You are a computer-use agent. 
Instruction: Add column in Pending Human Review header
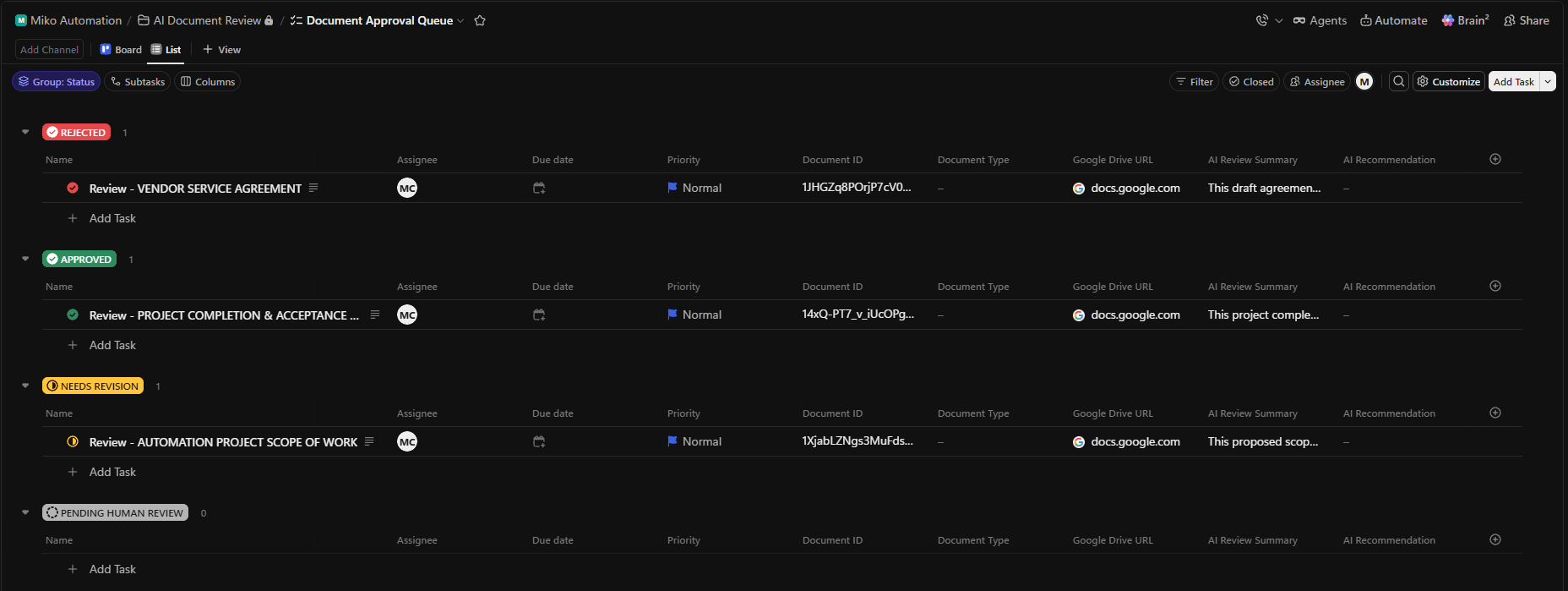(x=1495, y=539)
